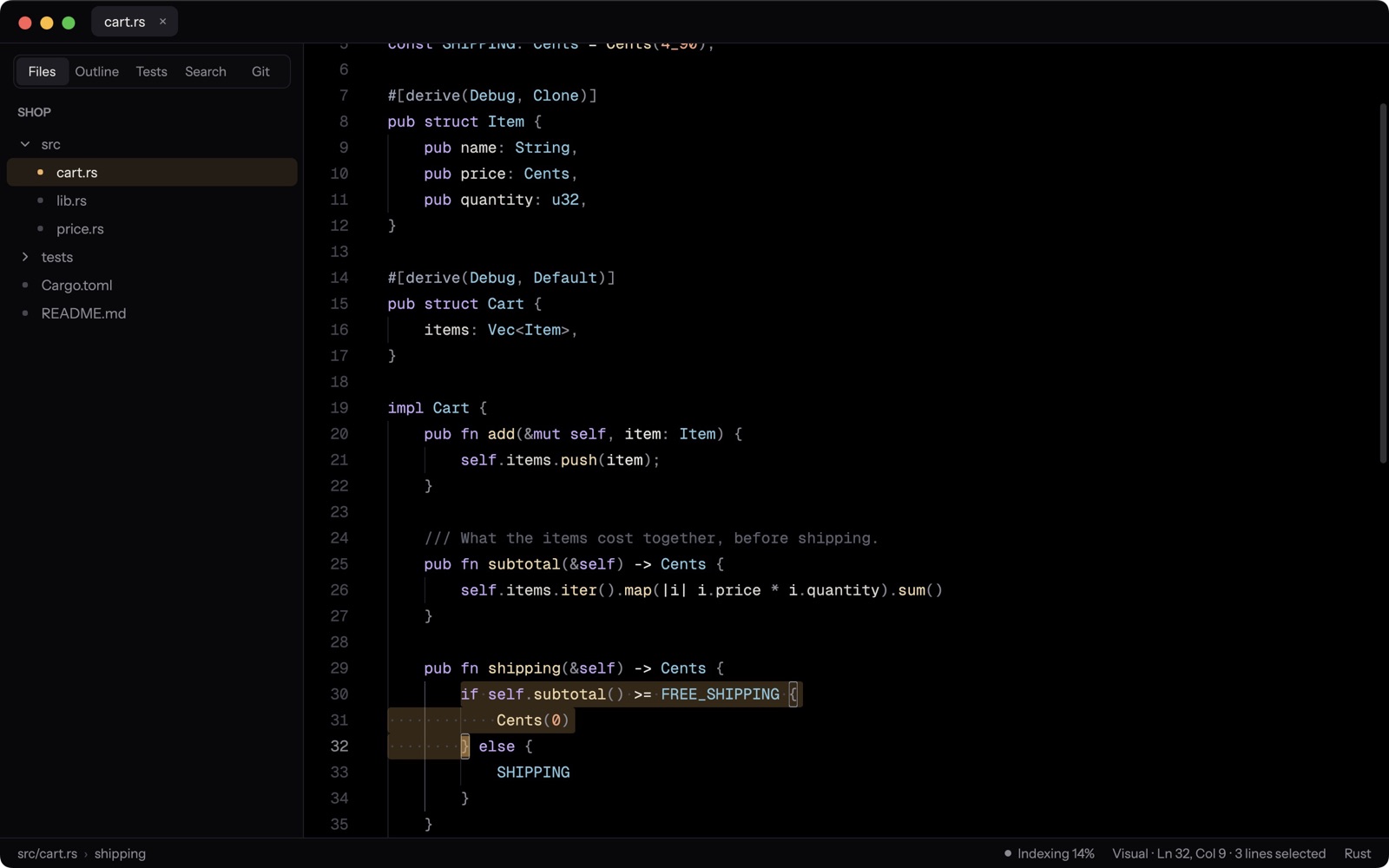
Task: Click the shipping breadcrumb segment
Action: (120, 853)
